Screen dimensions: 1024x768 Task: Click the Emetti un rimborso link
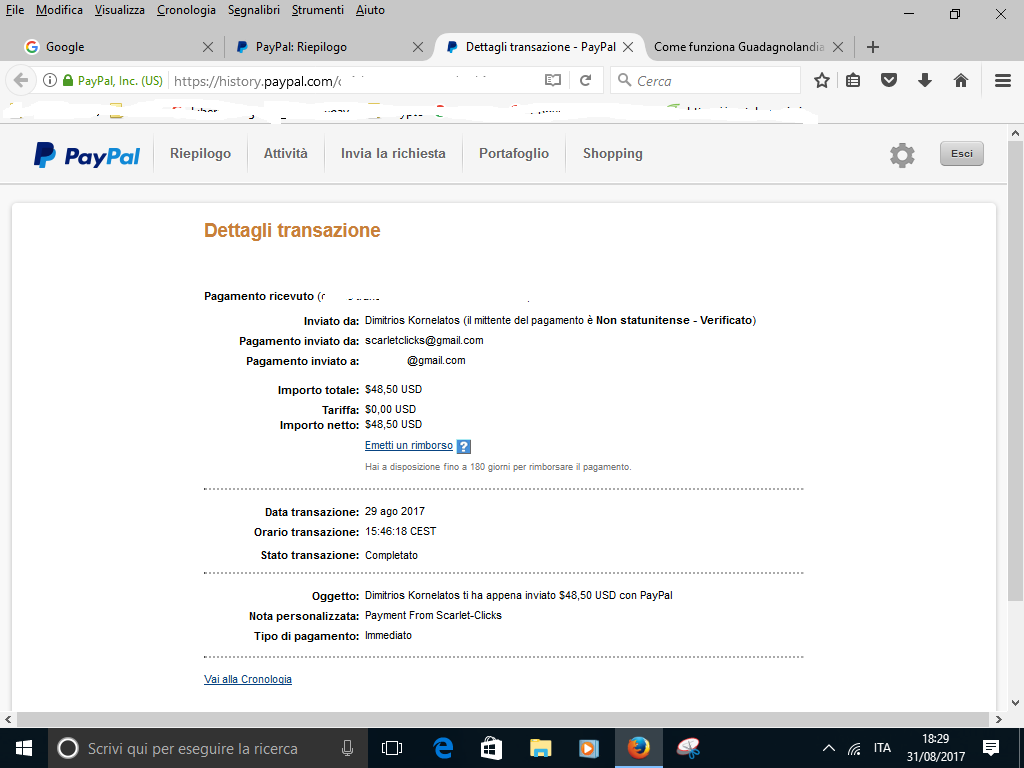pos(409,445)
